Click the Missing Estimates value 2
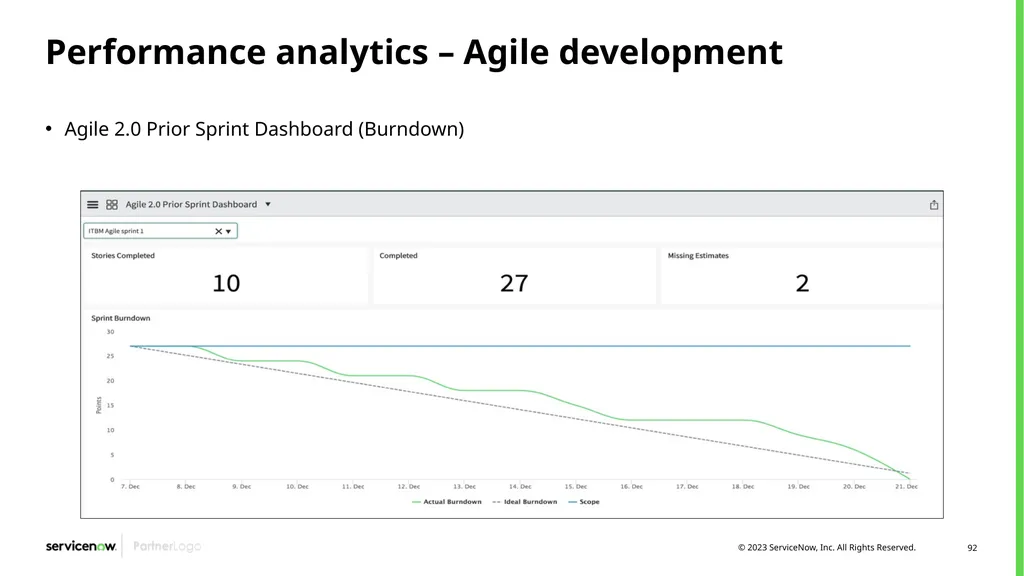The width and height of the screenshot is (1024, 576). 802,283
